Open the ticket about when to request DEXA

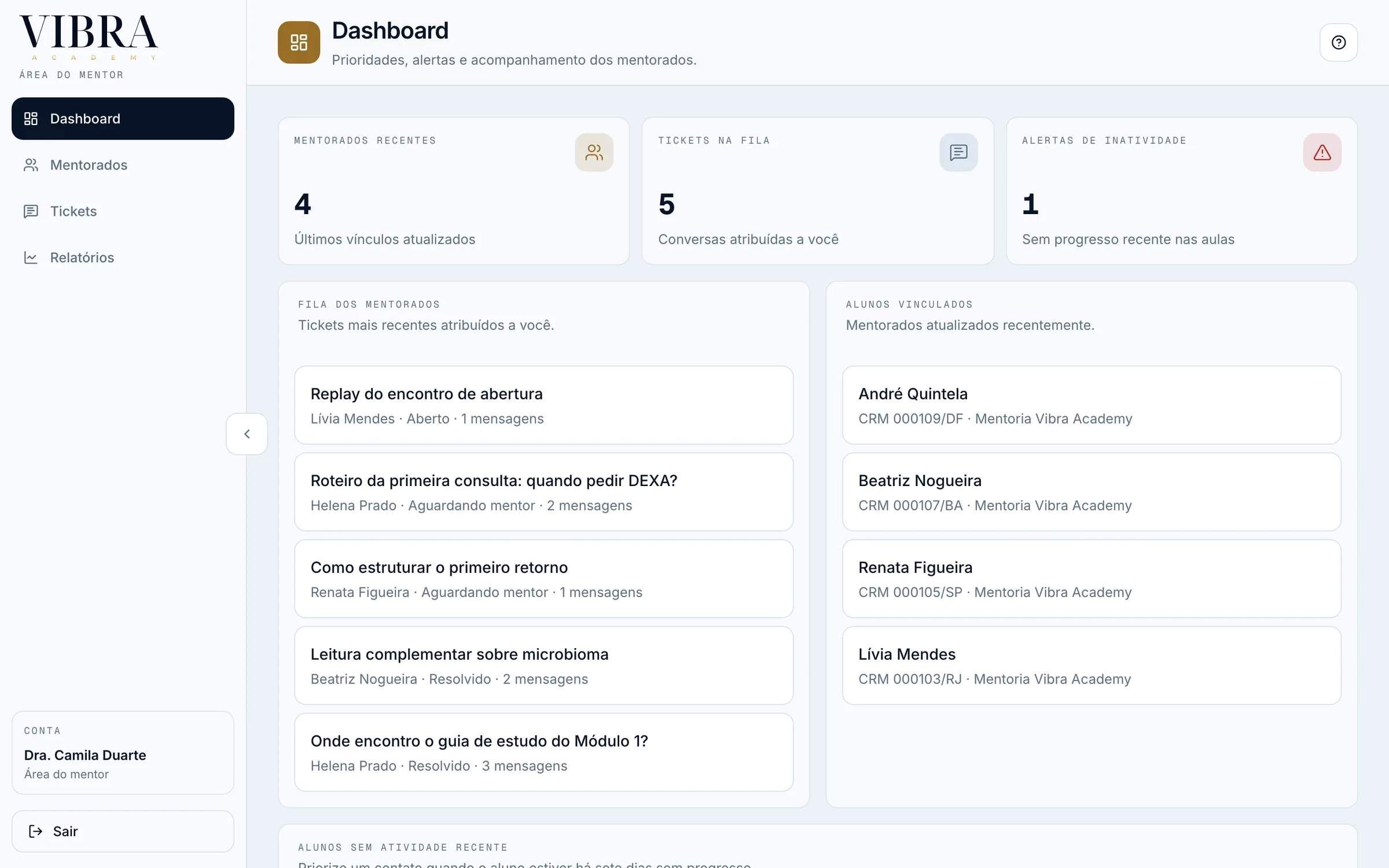543,492
